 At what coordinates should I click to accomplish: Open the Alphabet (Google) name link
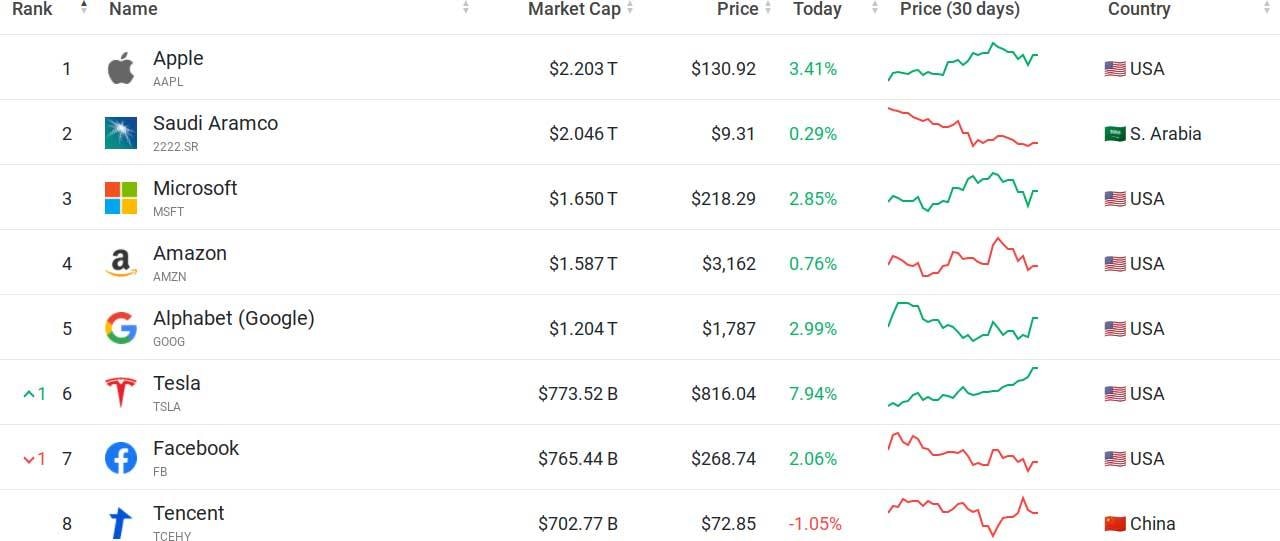click(233, 318)
